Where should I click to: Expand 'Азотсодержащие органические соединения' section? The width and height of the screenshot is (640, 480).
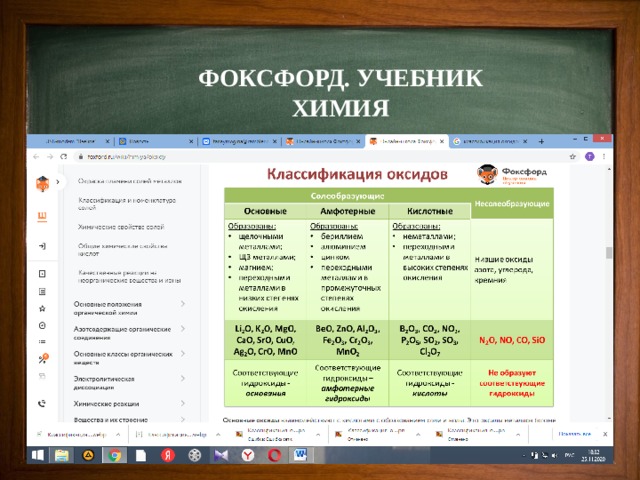182,329
